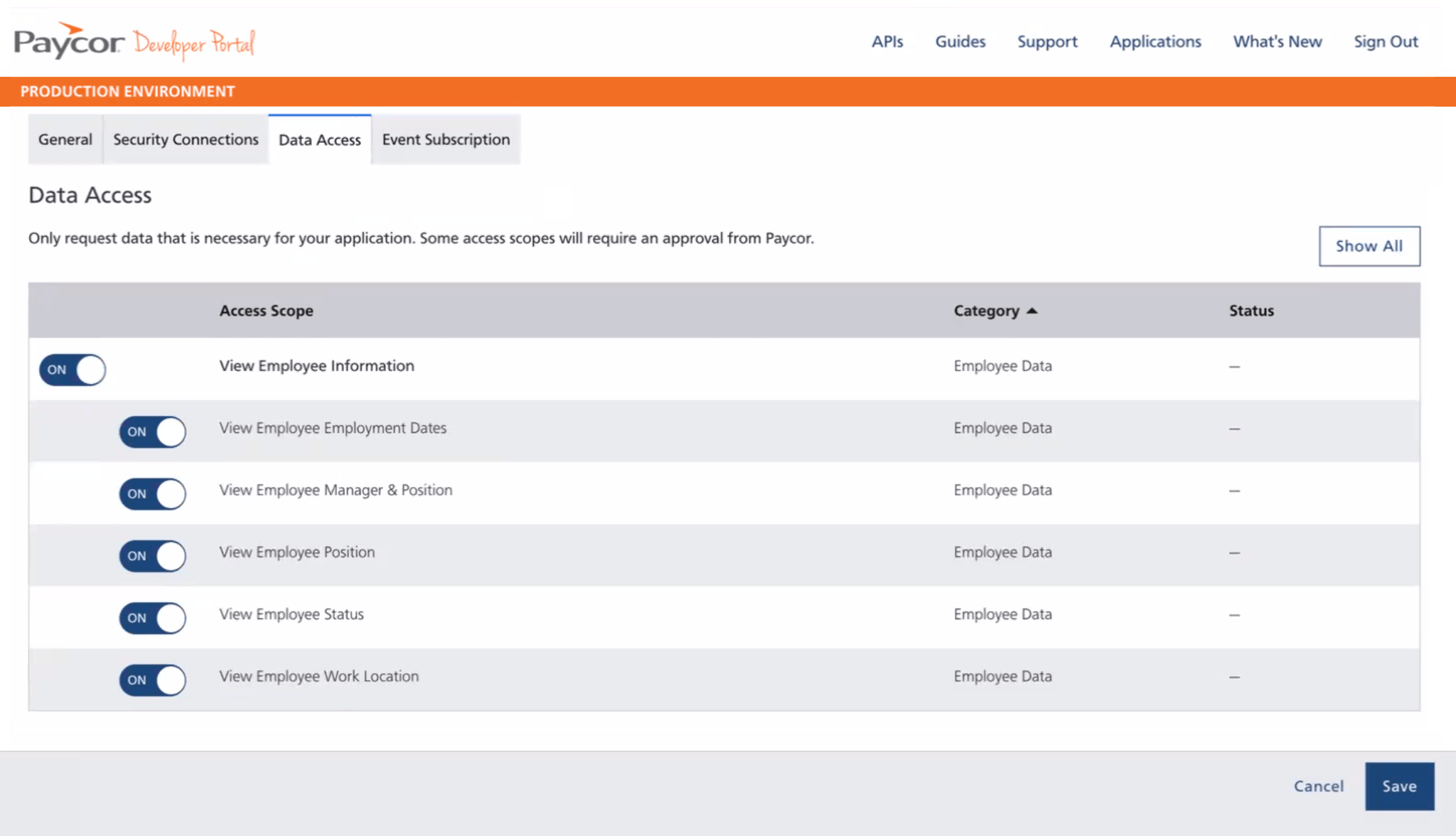Click the Status column header
Screen dimensions: 1456x836
tap(1251, 311)
